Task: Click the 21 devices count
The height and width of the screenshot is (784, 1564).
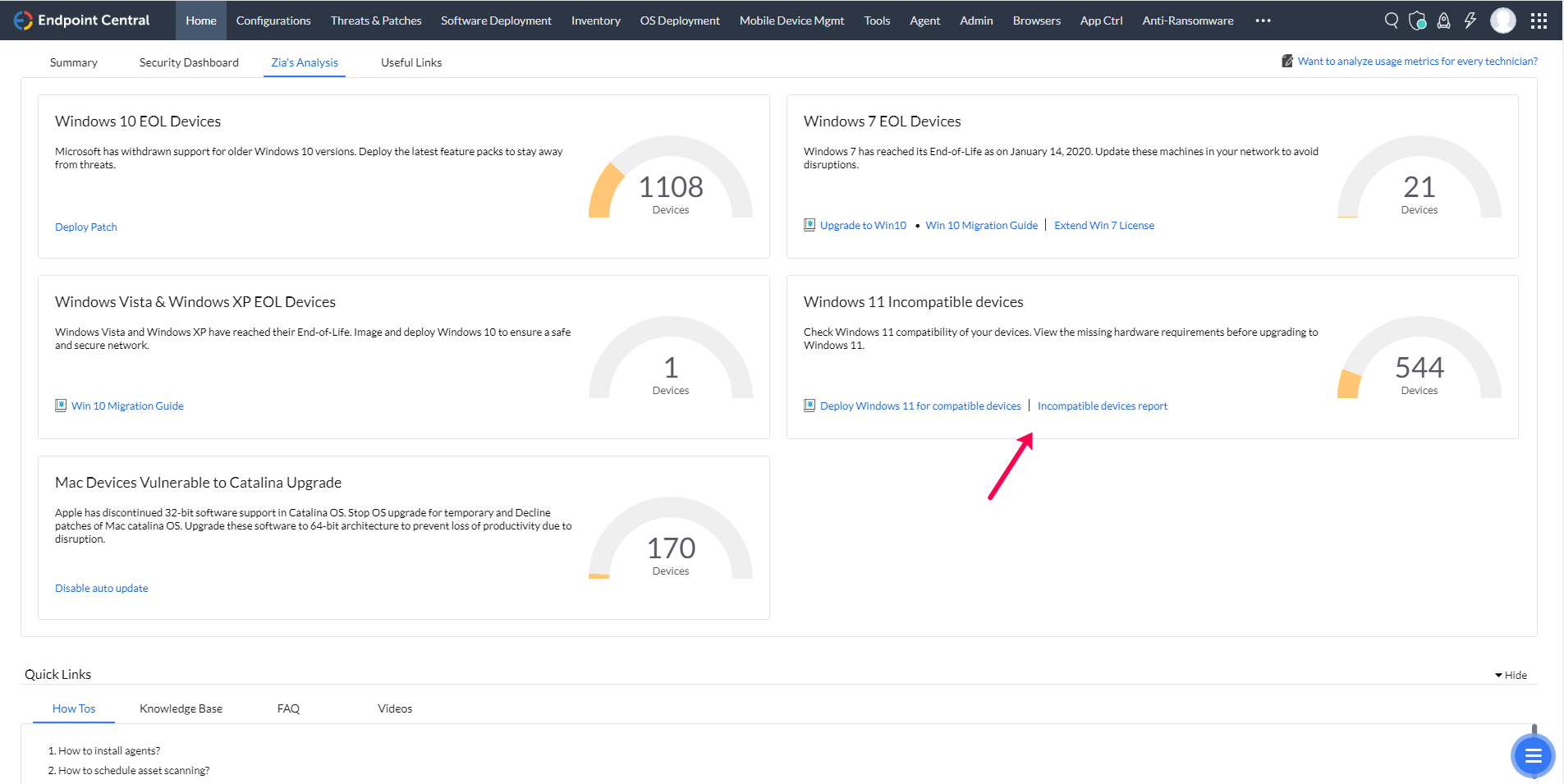Action: coord(1420,188)
